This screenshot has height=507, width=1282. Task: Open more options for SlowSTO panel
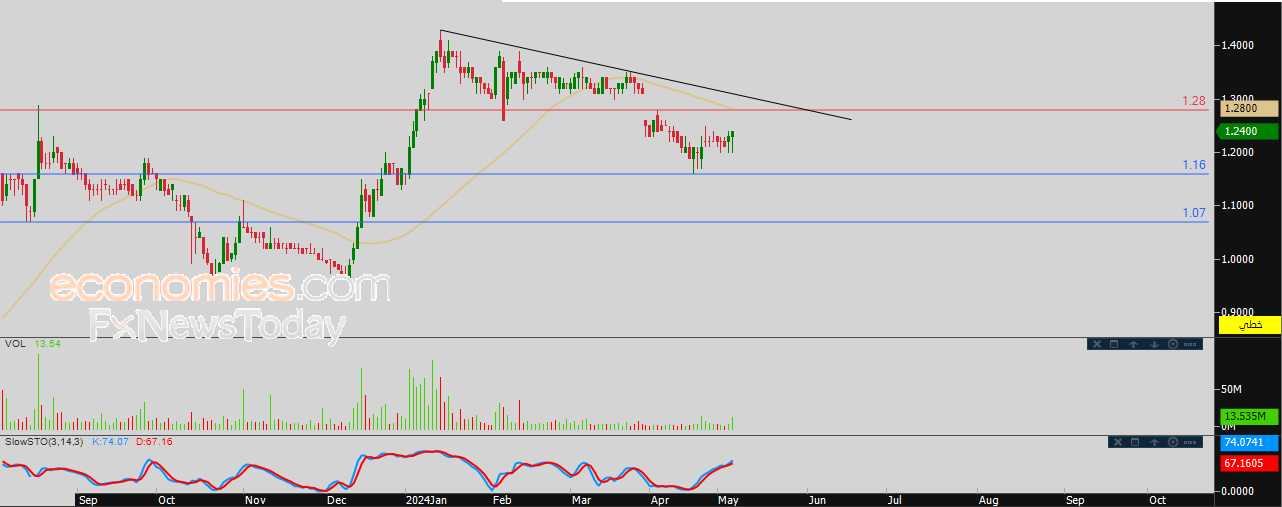[1191, 442]
